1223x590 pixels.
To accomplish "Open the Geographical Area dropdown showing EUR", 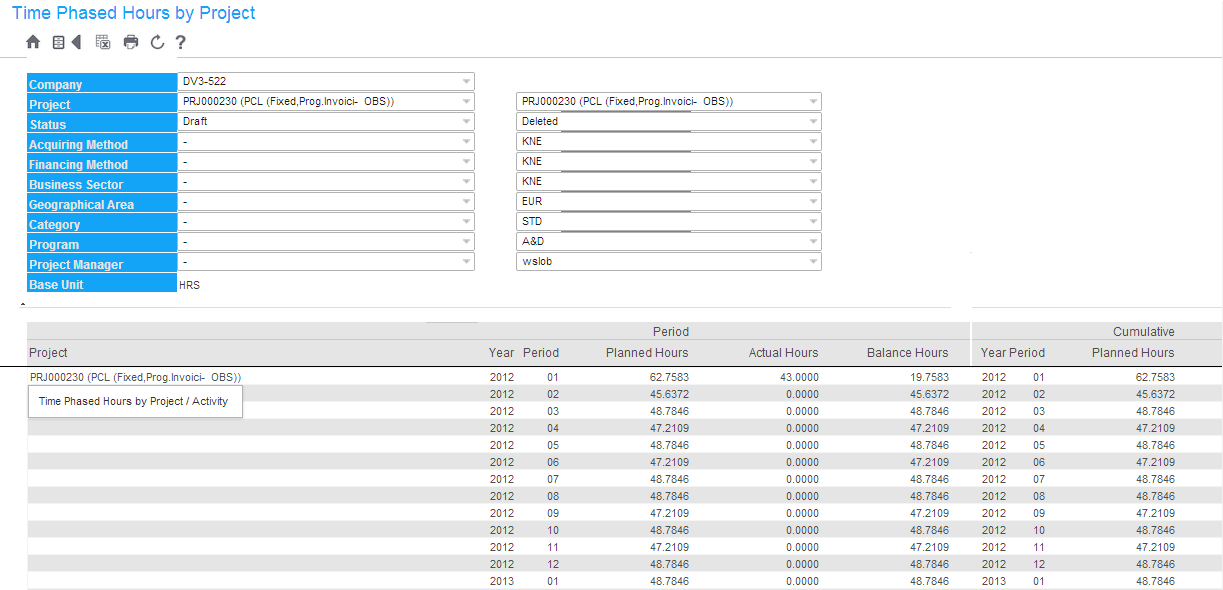I will point(813,202).
